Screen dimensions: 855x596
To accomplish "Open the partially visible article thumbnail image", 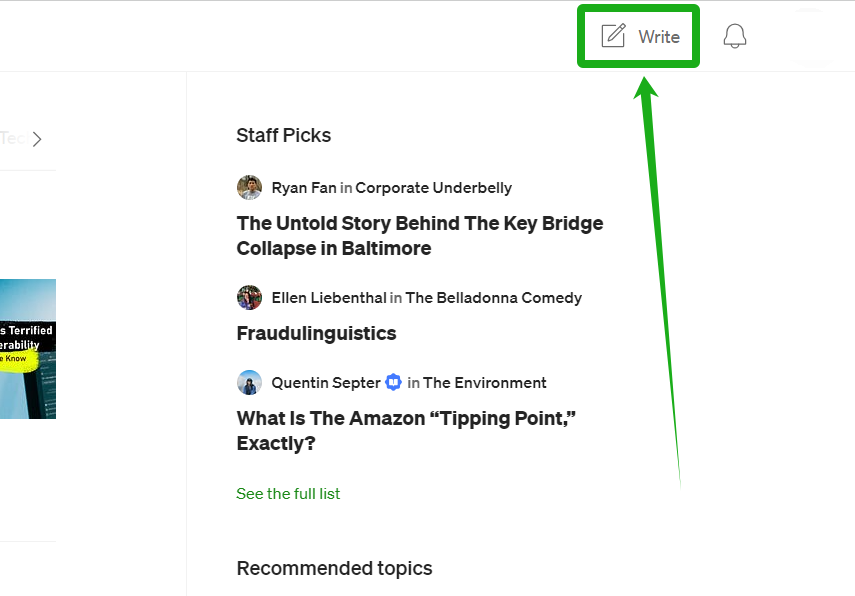I will pos(28,349).
